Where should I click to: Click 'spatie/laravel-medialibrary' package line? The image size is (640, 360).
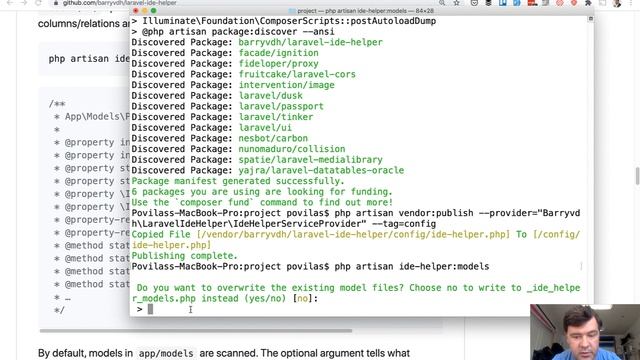311,160
